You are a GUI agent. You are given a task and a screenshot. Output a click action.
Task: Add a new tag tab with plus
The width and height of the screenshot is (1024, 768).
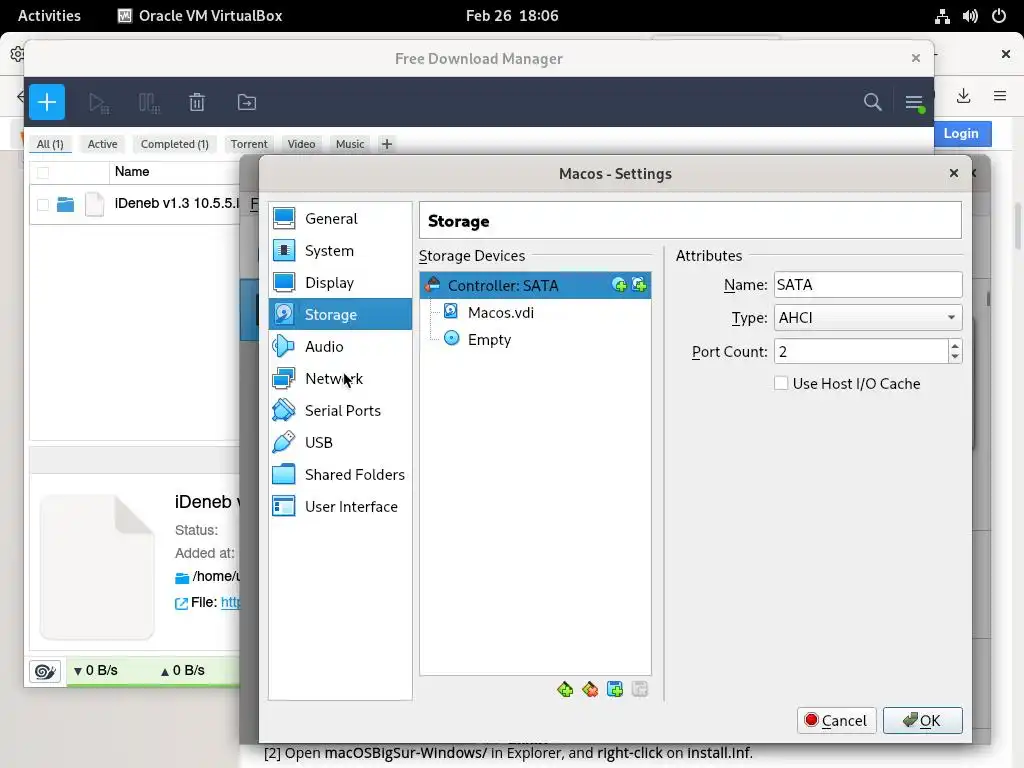click(387, 144)
